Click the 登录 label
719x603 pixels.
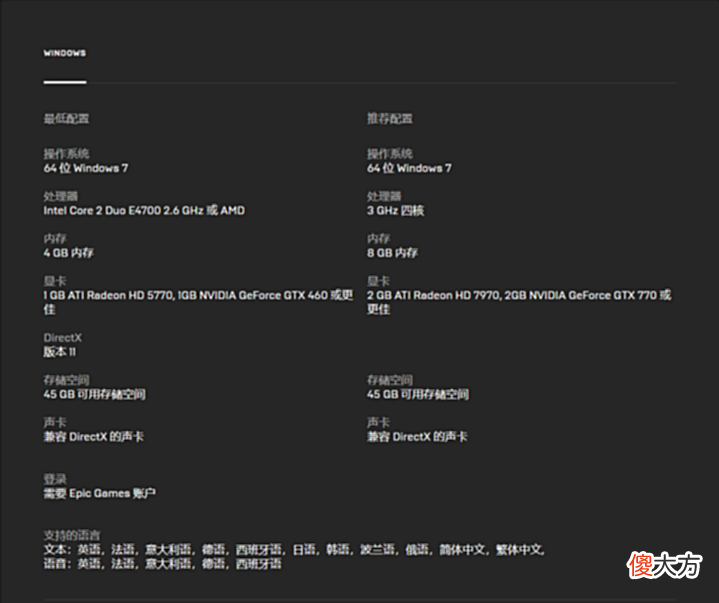tap(55, 479)
